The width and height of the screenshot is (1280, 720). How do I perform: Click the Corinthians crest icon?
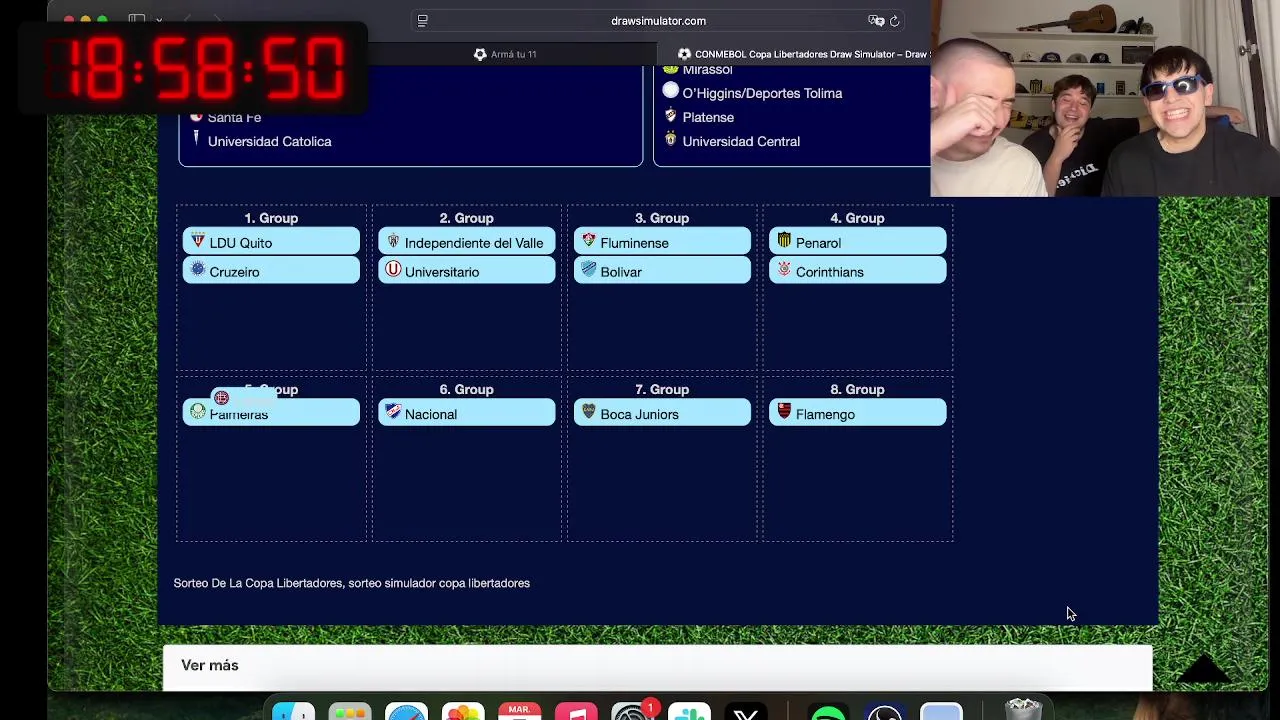click(784, 270)
